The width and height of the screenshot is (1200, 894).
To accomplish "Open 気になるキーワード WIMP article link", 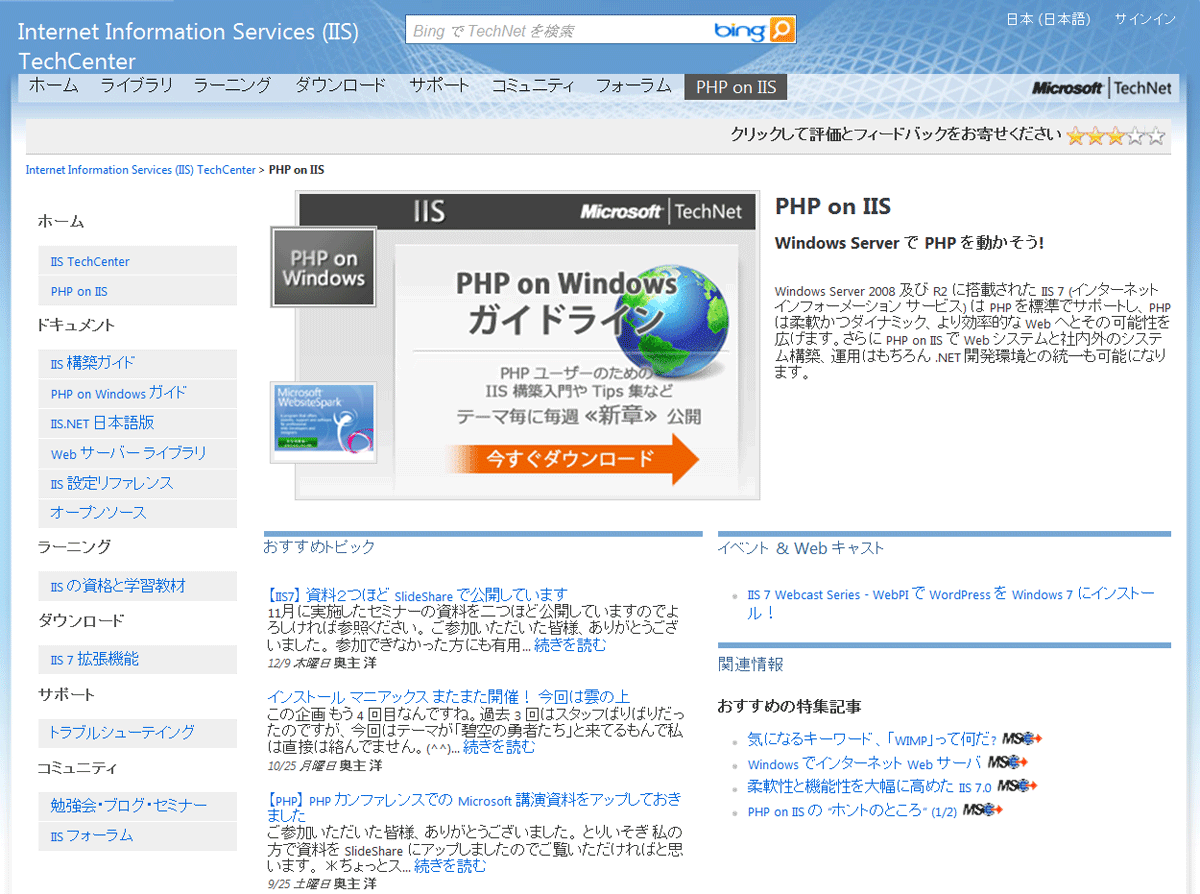I will click(x=871, y=740).
